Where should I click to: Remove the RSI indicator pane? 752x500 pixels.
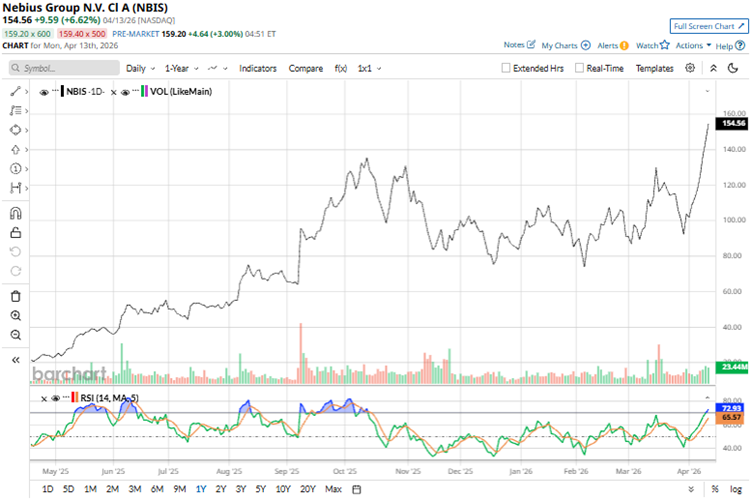pyautogui.click(x=44, y=398)
